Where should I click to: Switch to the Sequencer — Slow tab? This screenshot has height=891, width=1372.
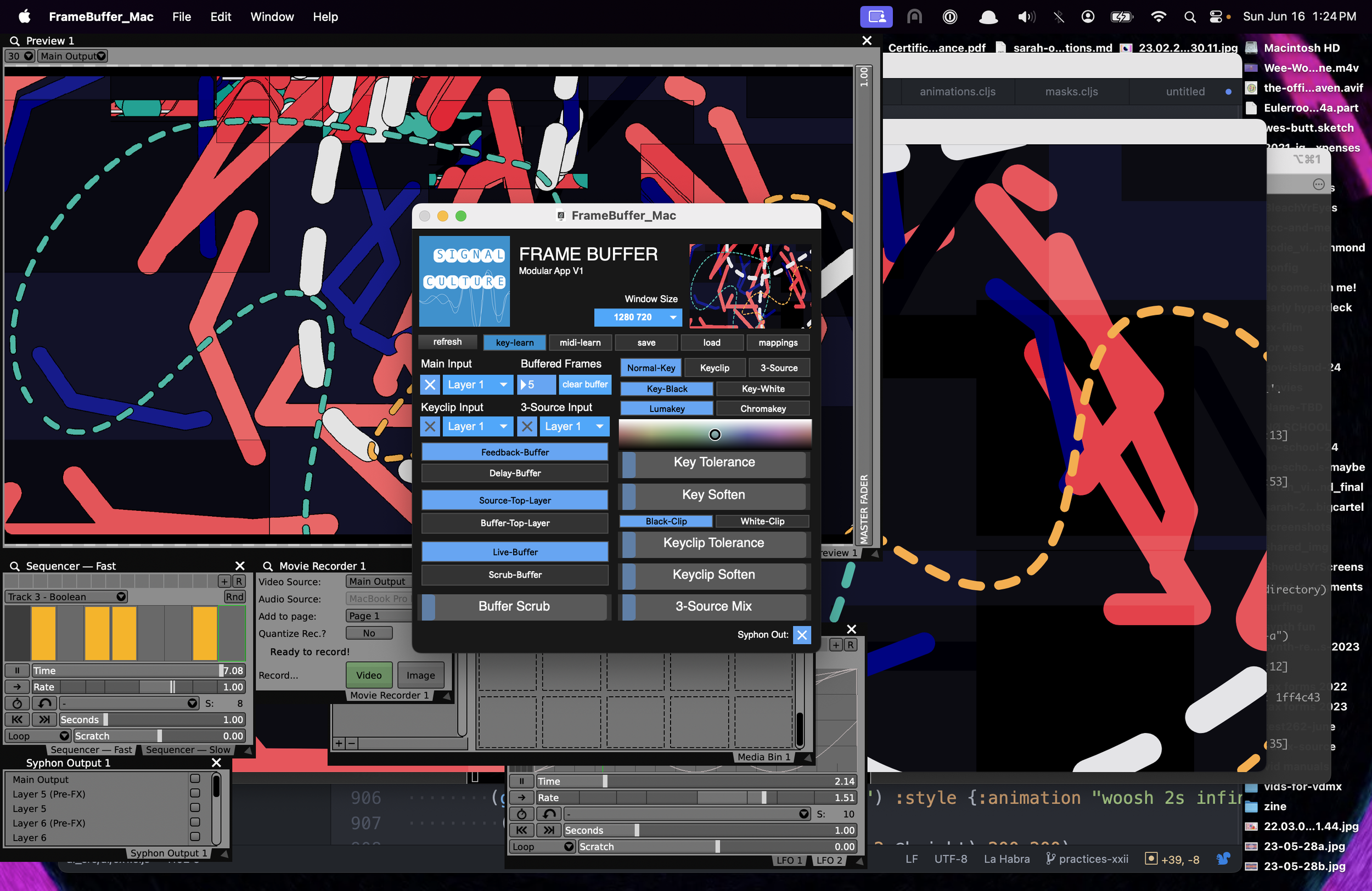(188, 750)
